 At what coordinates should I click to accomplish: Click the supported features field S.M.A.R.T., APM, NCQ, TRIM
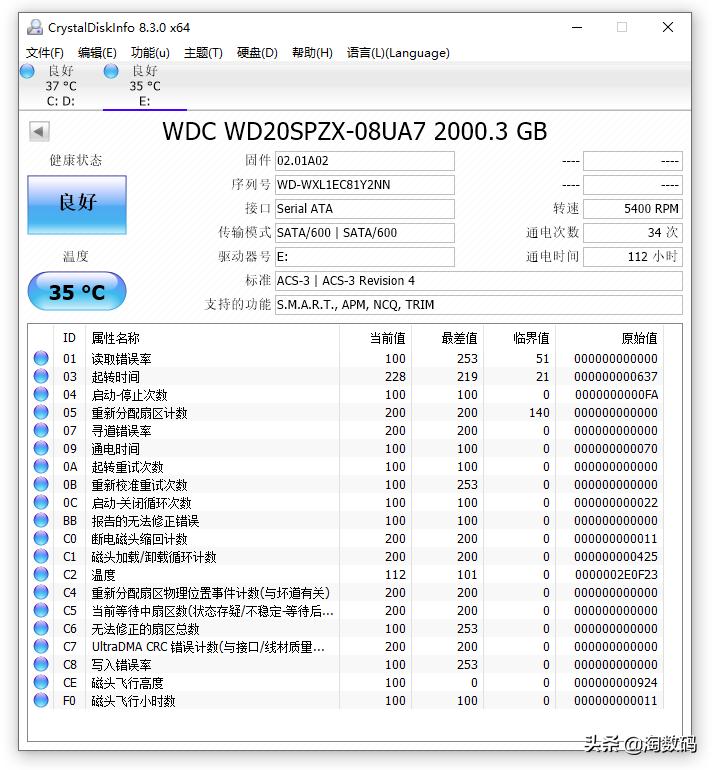(x=478, y=305)
